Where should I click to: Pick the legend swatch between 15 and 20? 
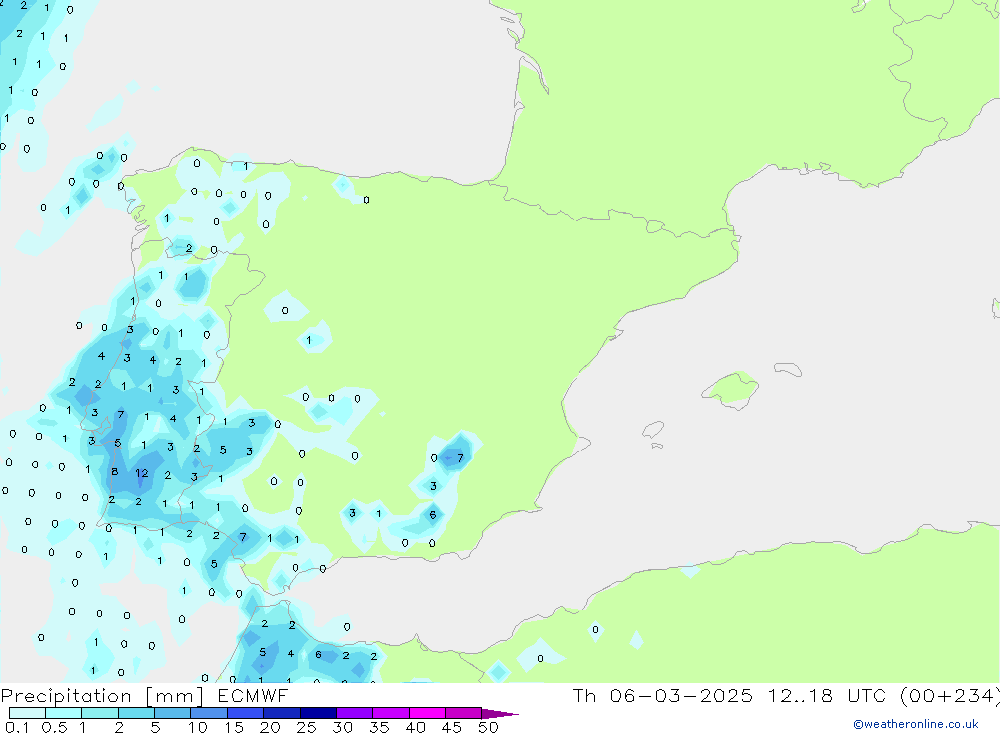click(x=246, y=713)
